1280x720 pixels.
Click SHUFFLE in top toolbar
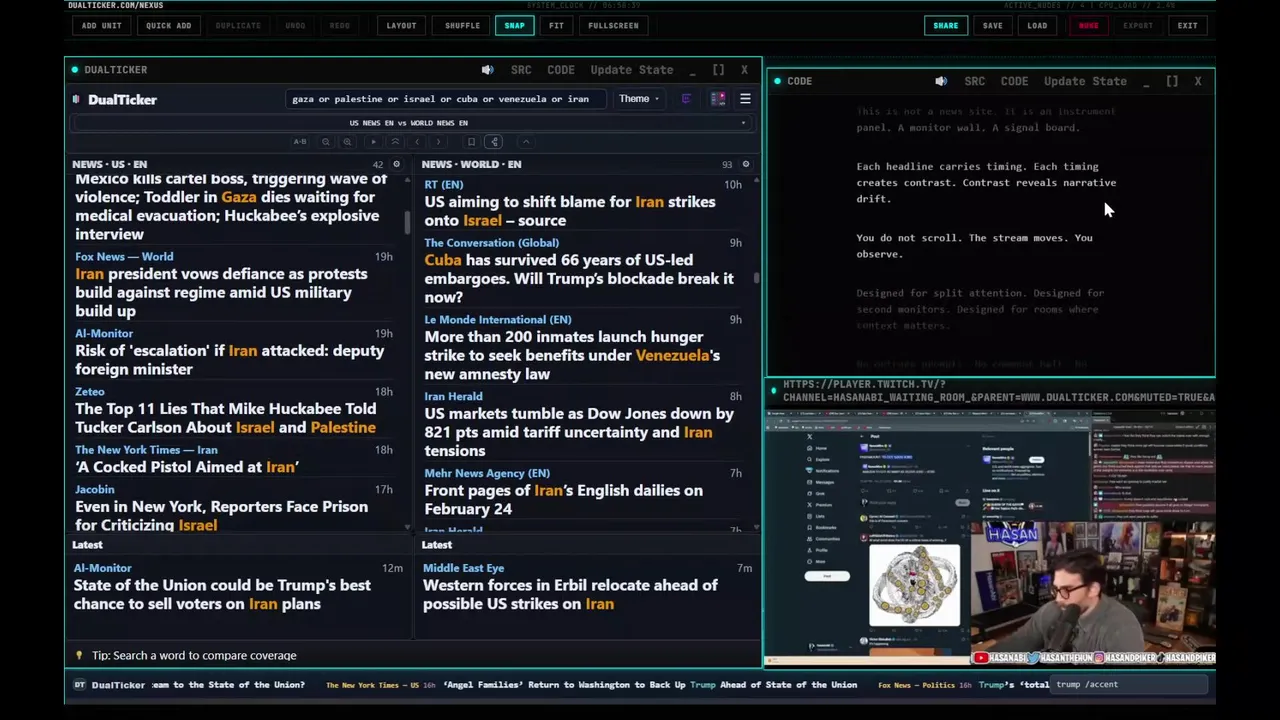462,25
